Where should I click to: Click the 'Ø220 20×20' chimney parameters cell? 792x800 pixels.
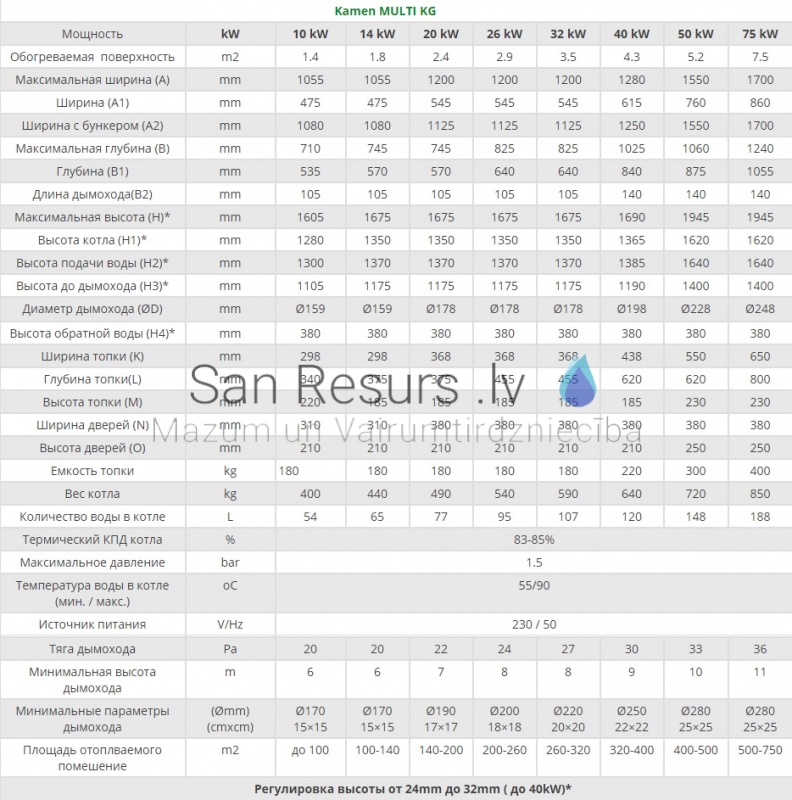(x=568, y=719)
